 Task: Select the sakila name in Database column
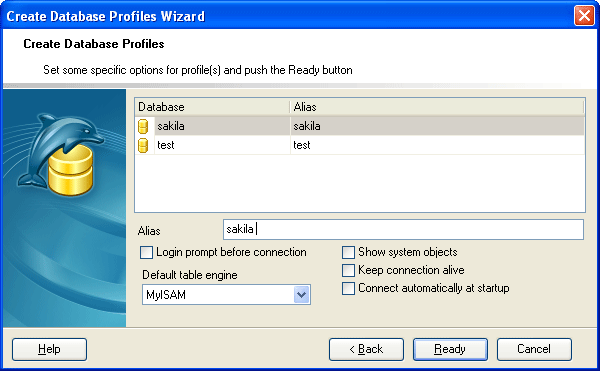[x=171, y=126]
